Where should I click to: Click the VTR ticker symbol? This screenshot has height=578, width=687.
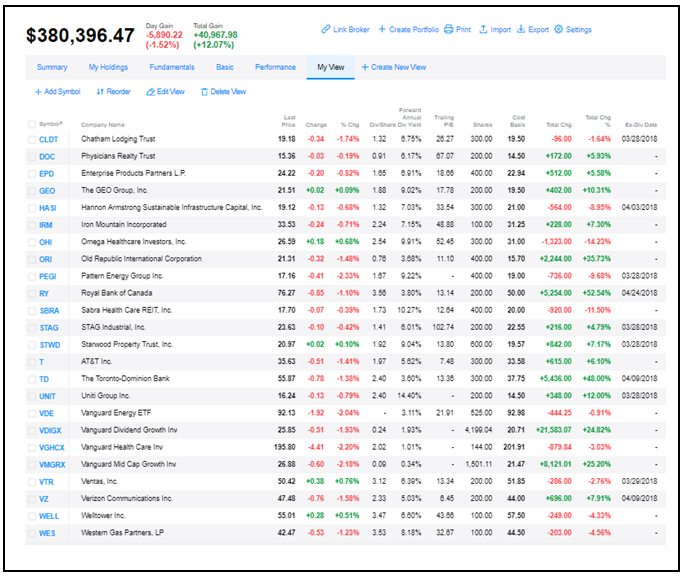pos(46,482)
